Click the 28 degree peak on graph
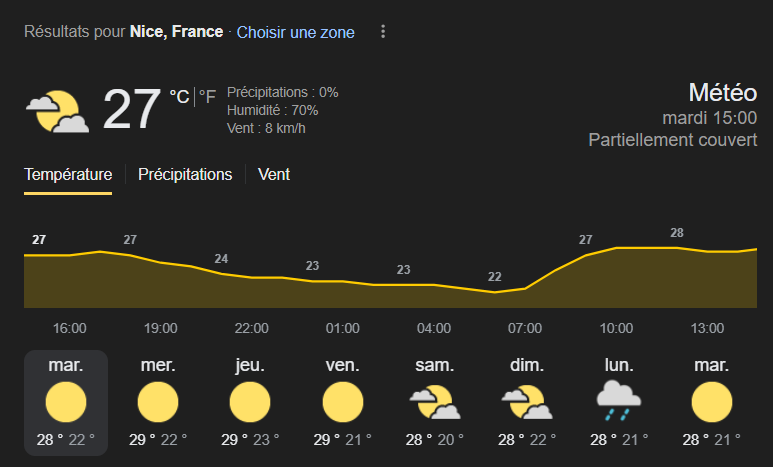The image size is (773, 467). [677, 246]
